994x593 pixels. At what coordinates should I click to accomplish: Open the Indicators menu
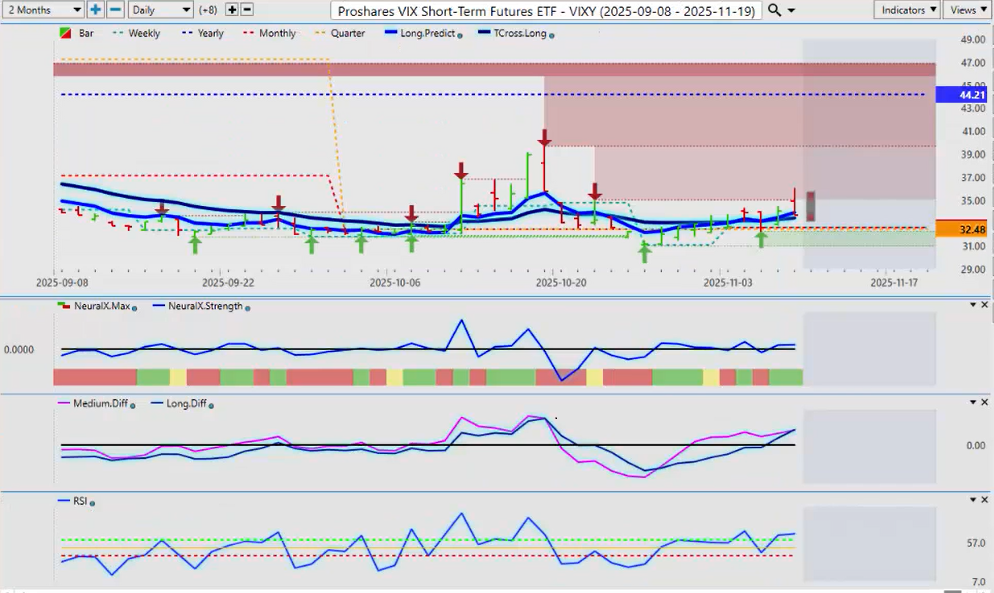click(x=906, y=9)
